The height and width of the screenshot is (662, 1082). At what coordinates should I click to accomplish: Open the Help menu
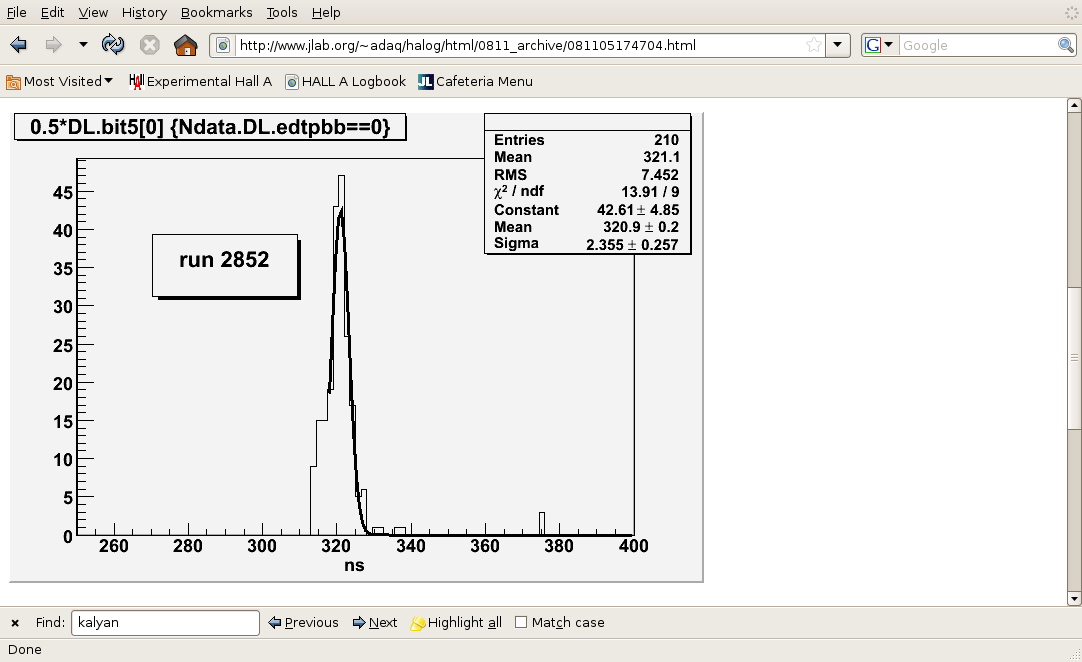(326, 12)
